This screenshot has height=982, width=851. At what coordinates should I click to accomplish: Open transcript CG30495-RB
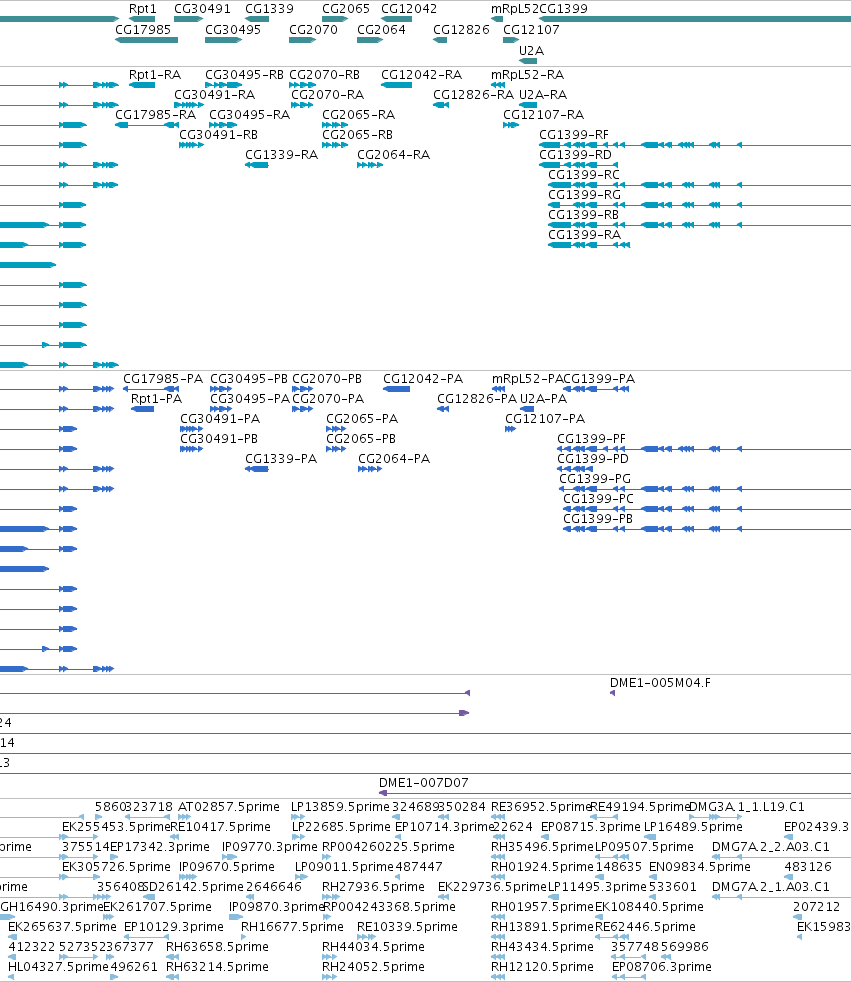pos(224,85)
